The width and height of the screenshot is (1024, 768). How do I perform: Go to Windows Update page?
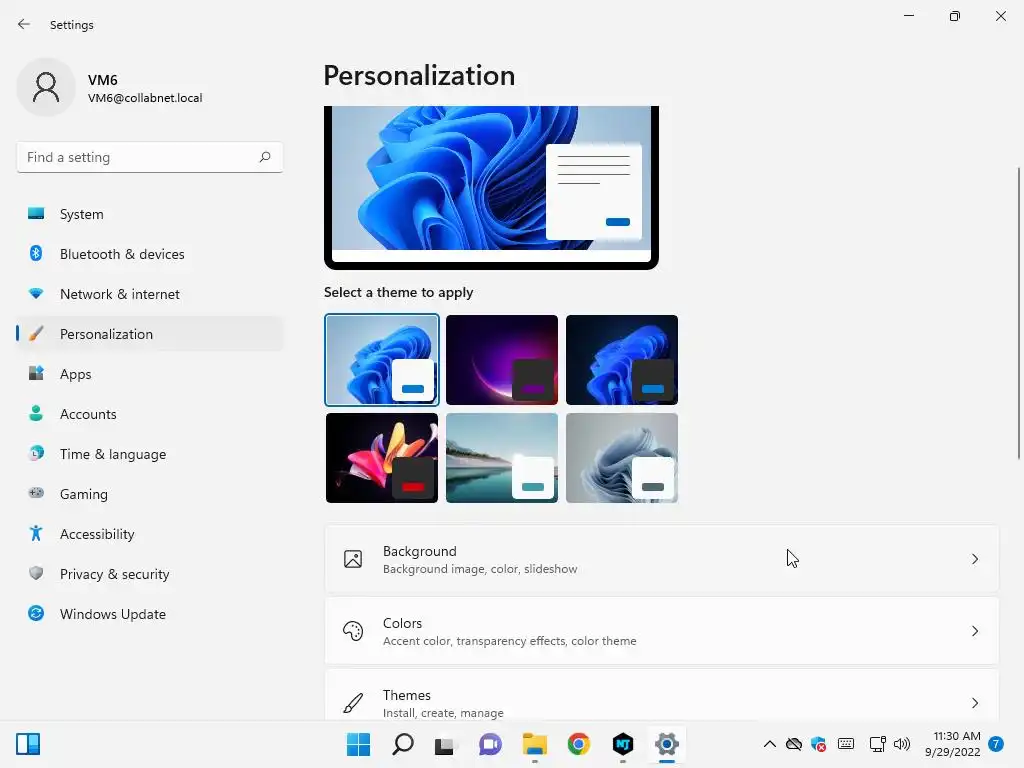(150, 613)
